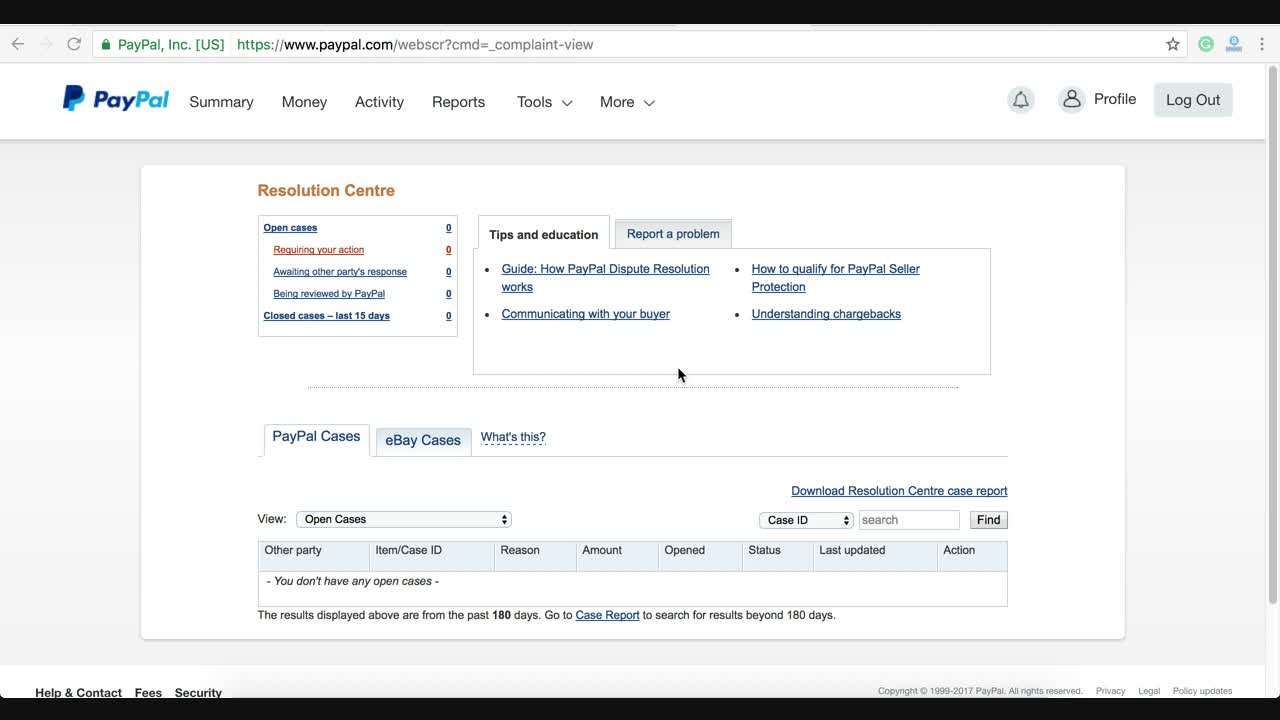The image size is (1280, 720).
Task: Open the Profile link
Action: point(1115,99)
